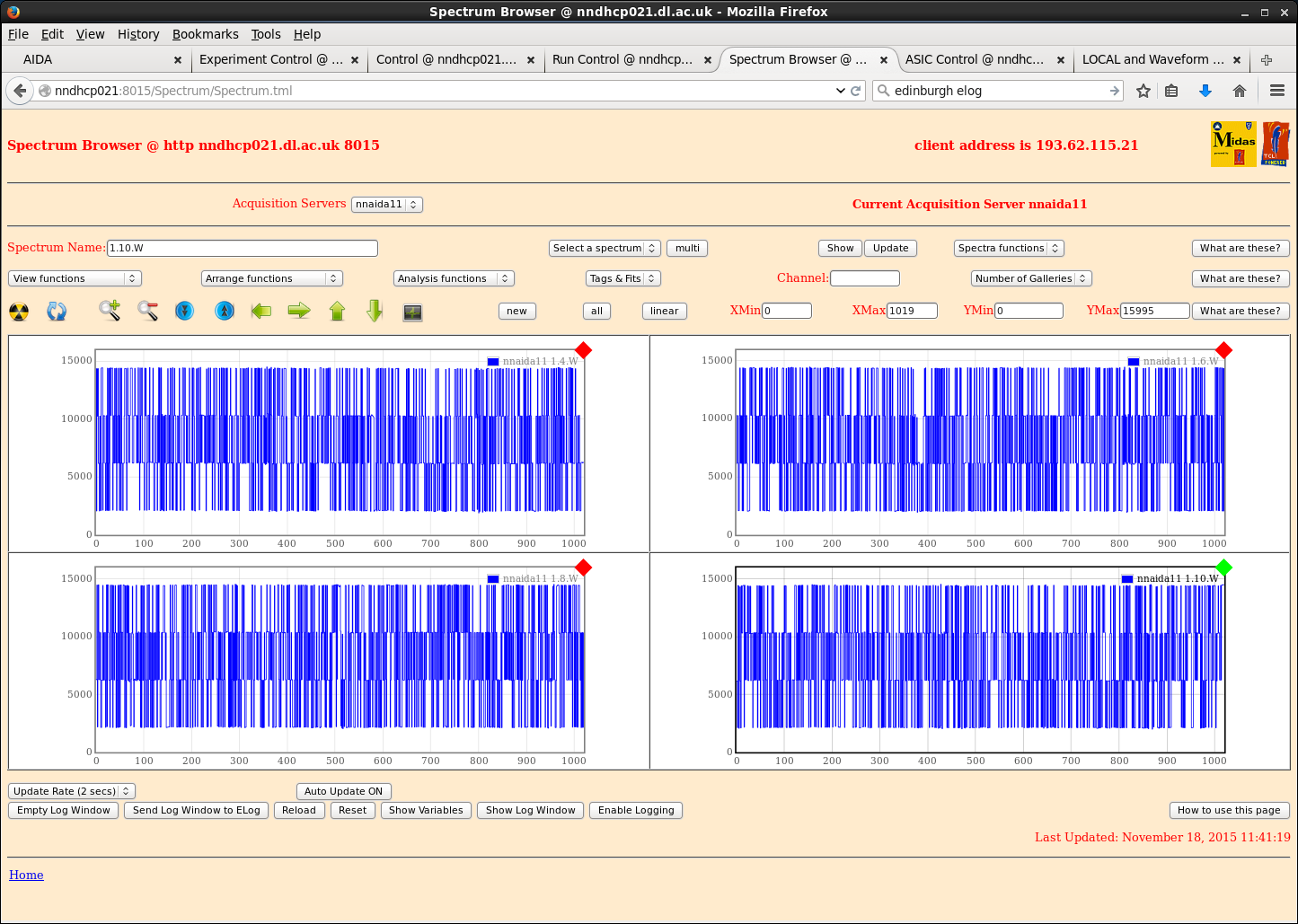Click the green up arrow icon

tap(337, 311)
